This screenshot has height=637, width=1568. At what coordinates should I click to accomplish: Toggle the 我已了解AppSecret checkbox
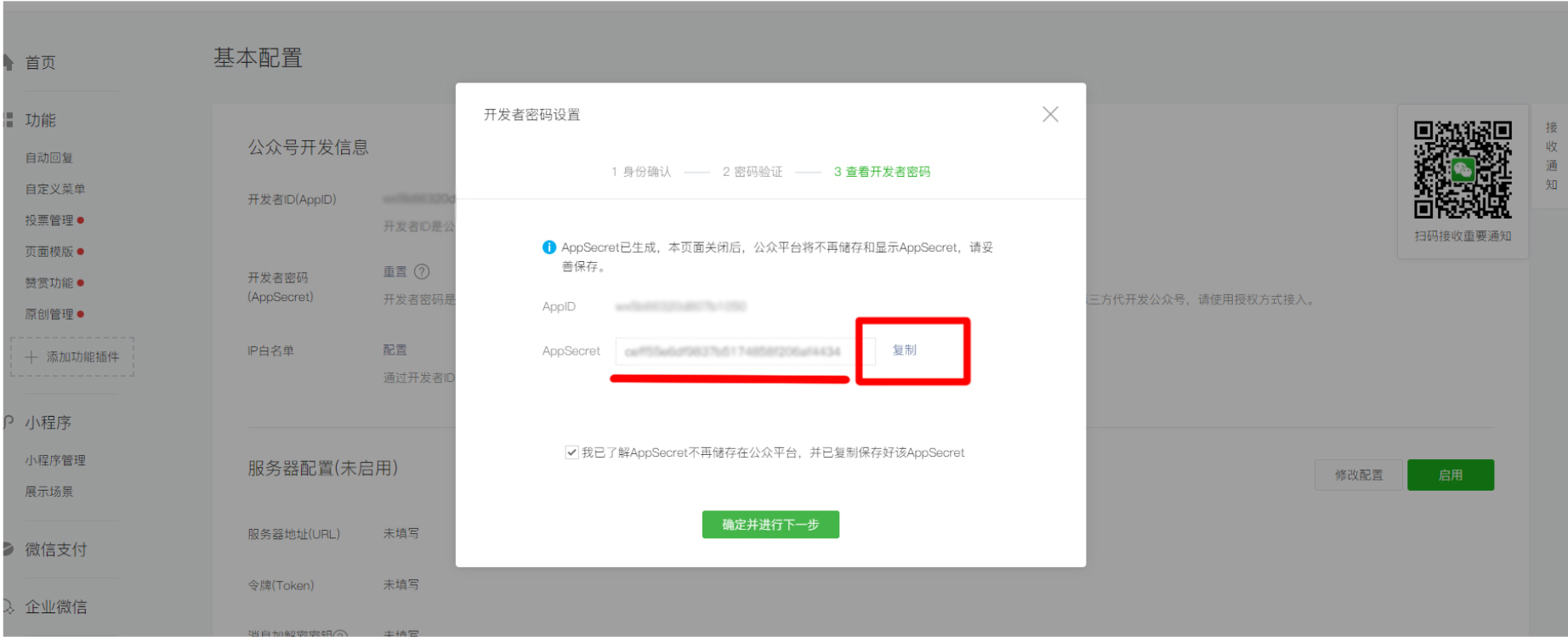[571, 452]
